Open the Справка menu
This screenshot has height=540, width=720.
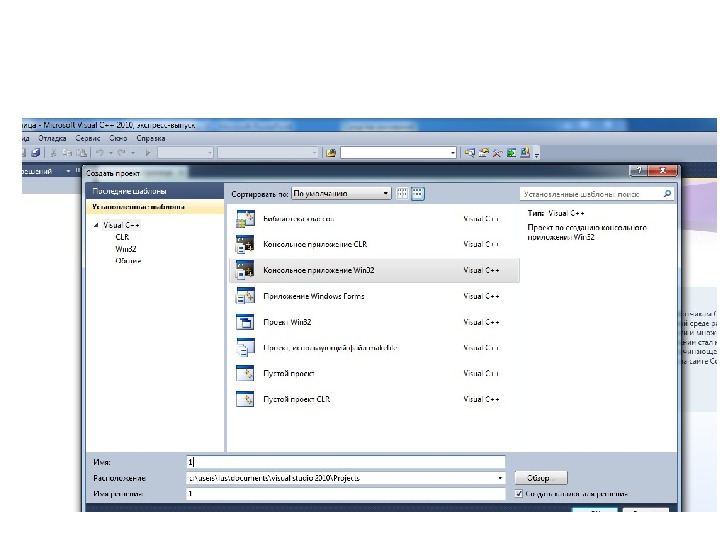[151, 138]
